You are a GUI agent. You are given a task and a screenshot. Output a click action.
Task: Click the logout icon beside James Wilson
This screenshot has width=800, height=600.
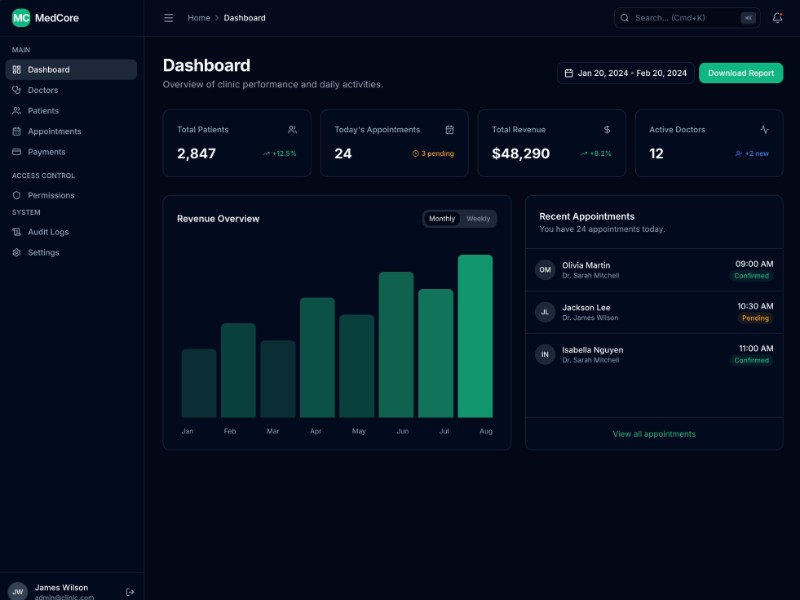pyautogui.click(x=130, y=592)
